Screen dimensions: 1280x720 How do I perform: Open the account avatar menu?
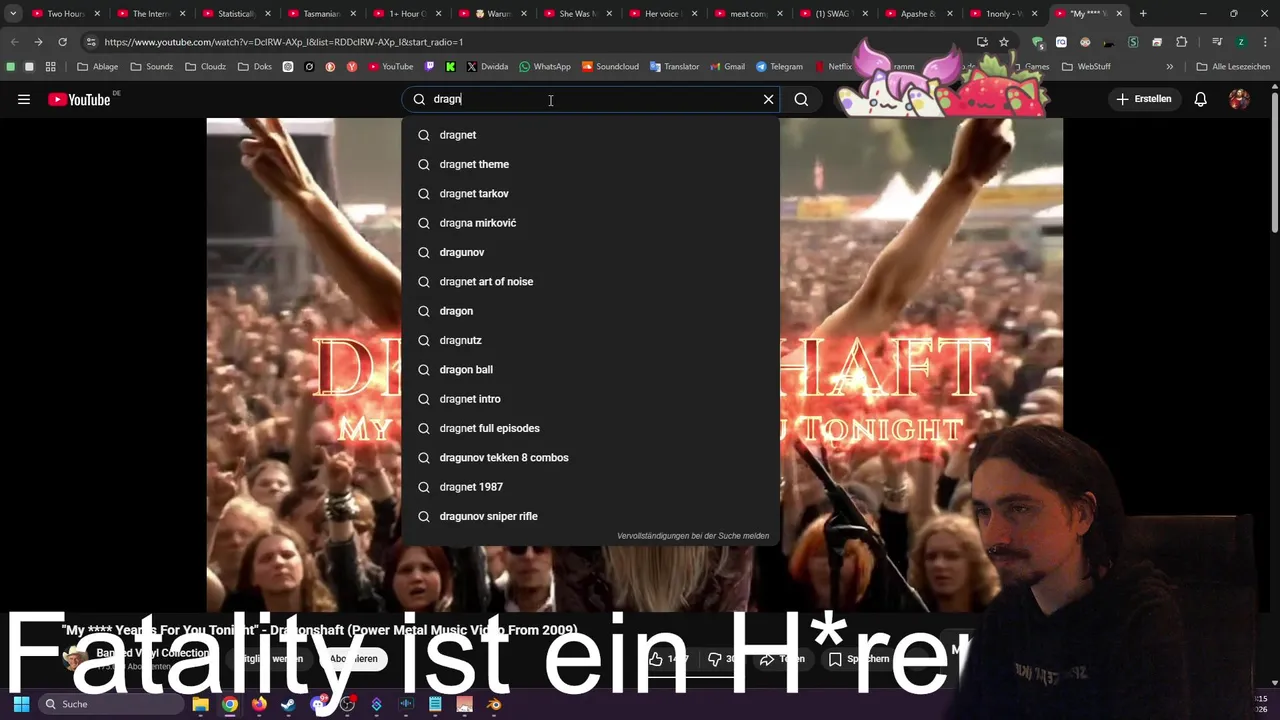coord(1239,99)
